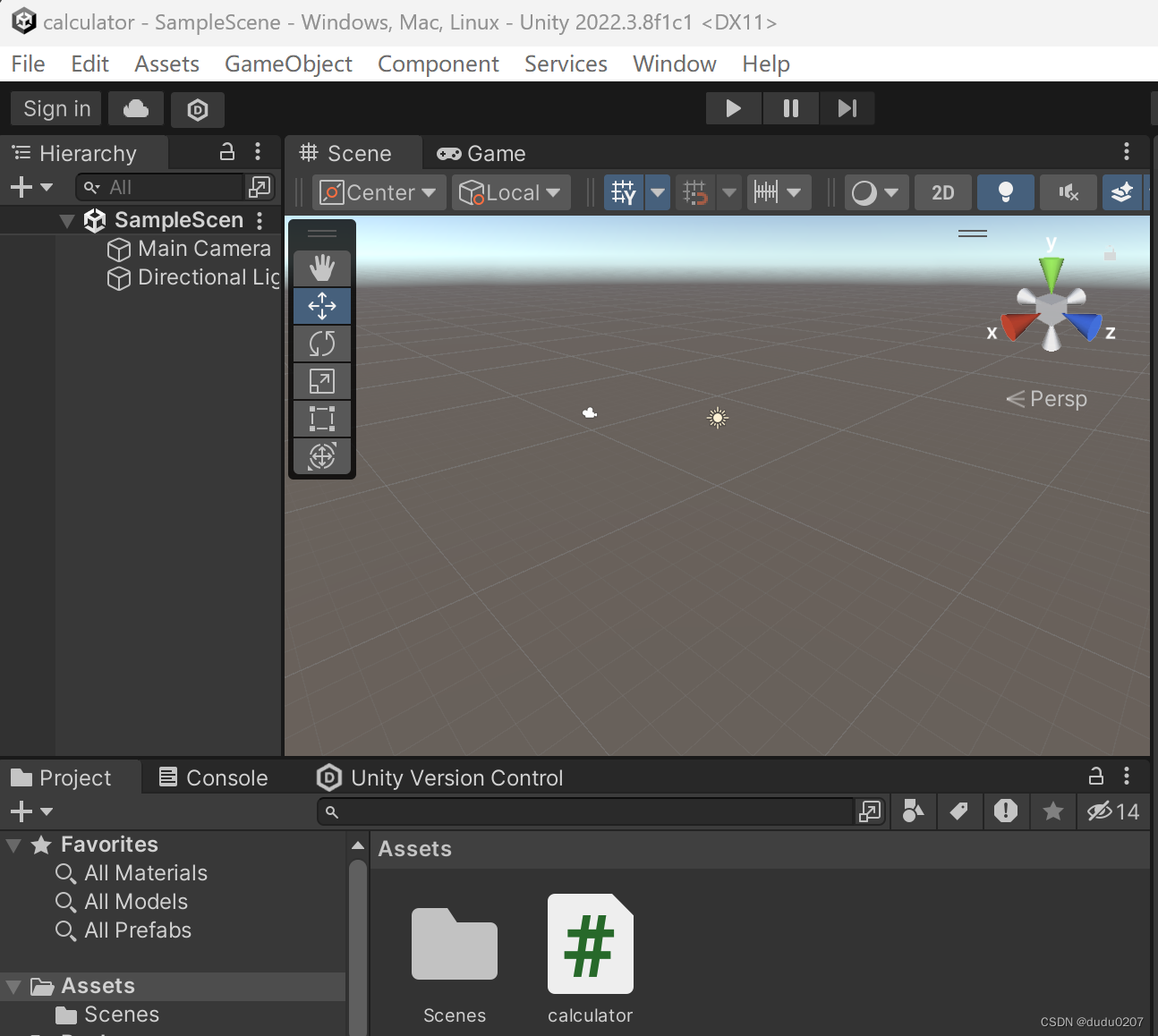Activate the custom Transform tool

click(321, 455)
